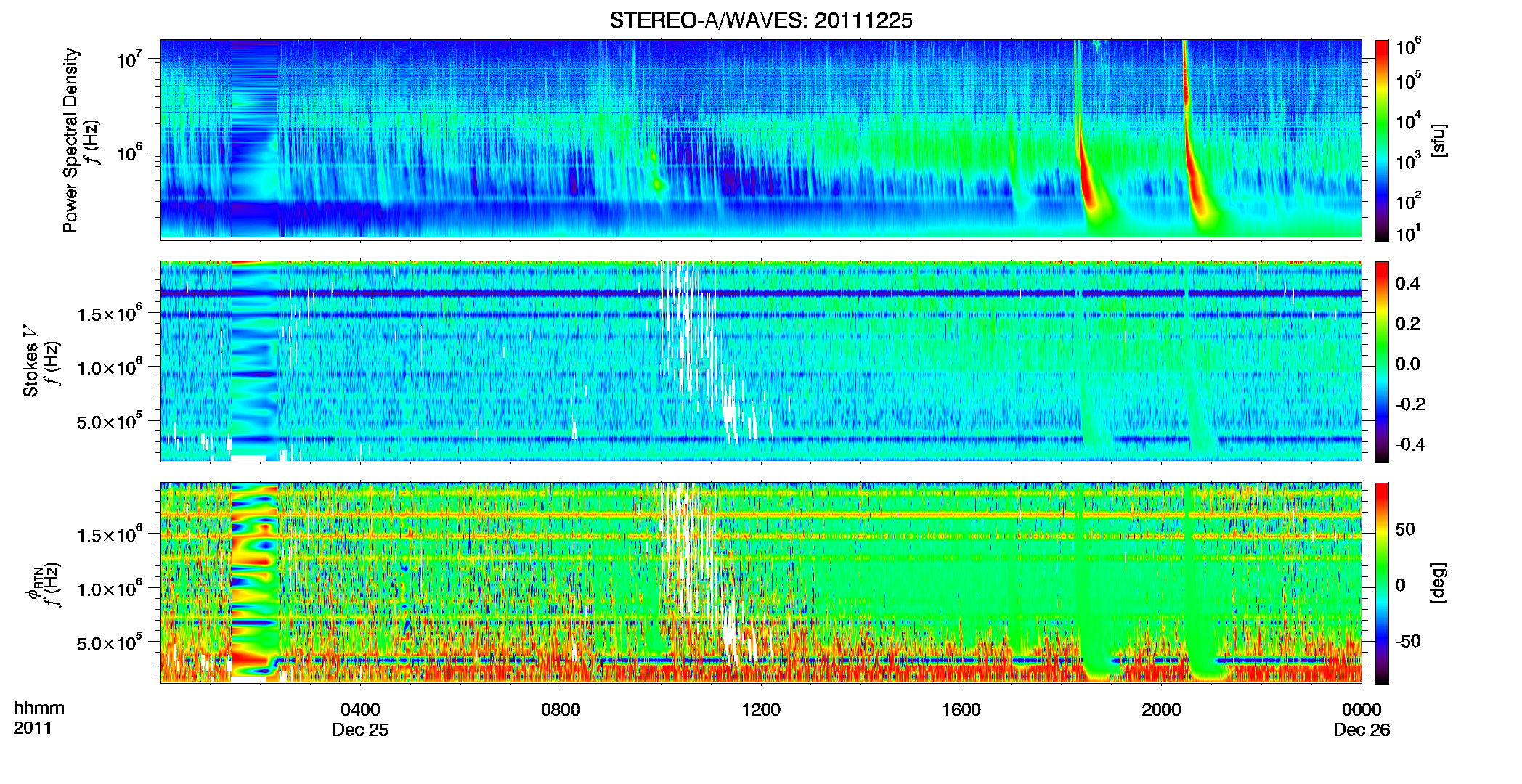Click the 2000 time tick label

click(1161, 710)
